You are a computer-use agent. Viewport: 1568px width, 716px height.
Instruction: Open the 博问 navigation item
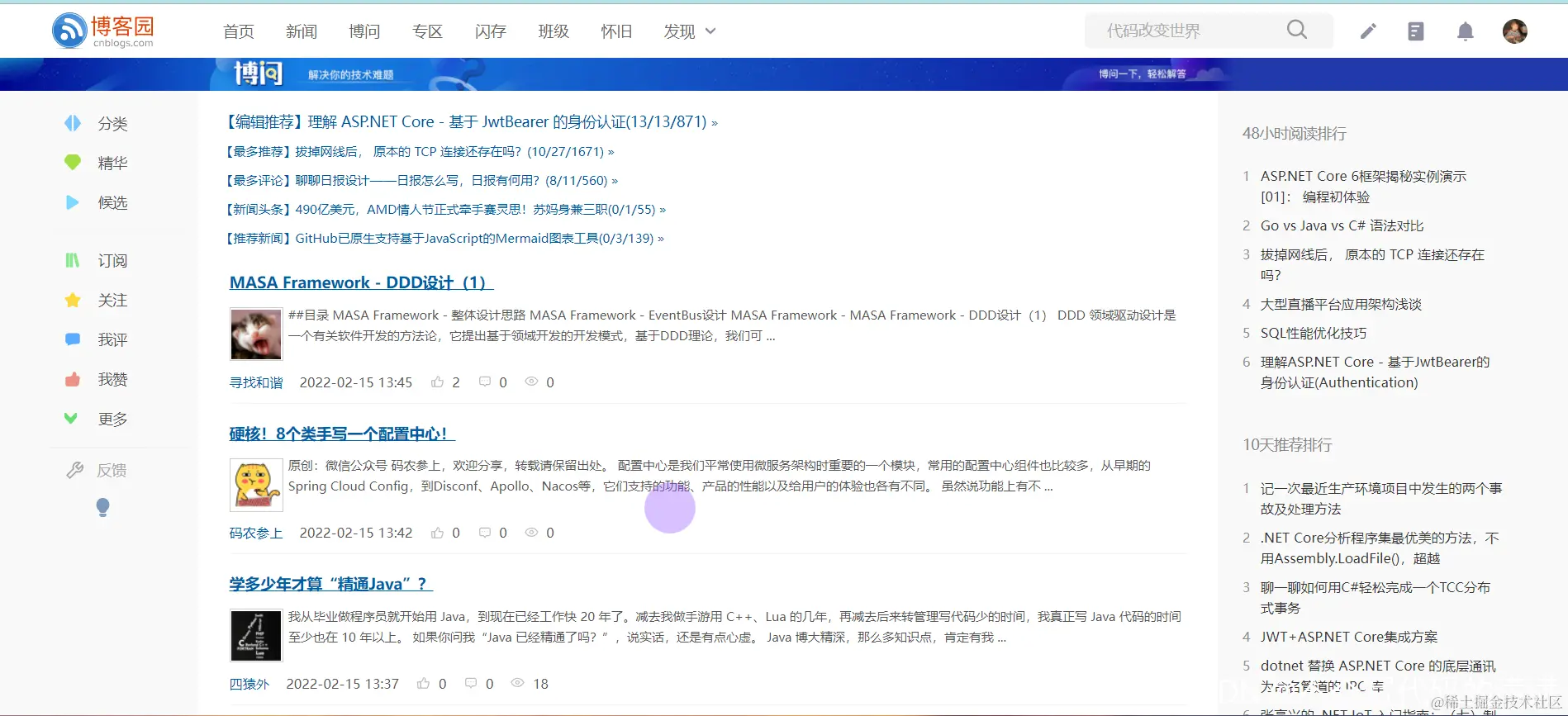click(364, 31)
